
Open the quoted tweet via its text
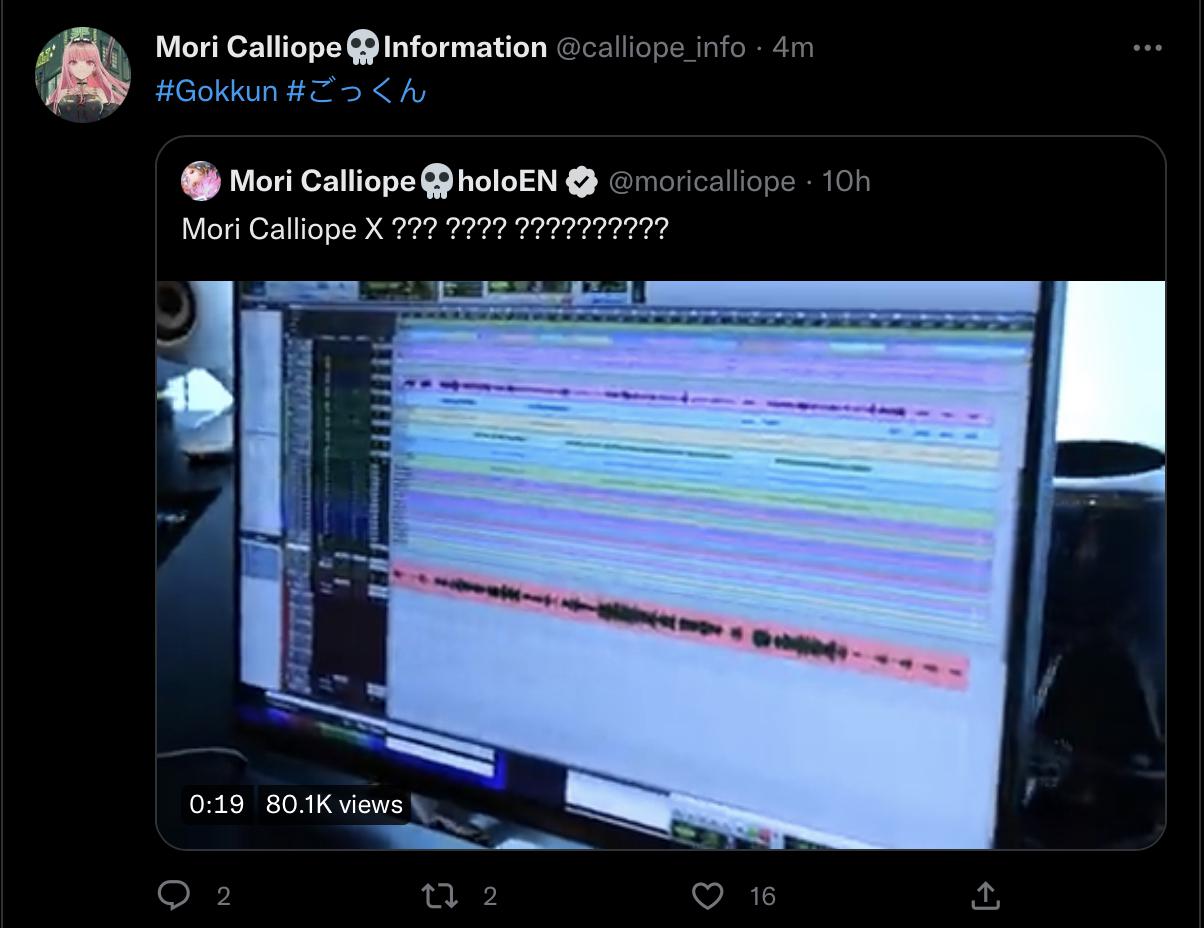point(424,229)
